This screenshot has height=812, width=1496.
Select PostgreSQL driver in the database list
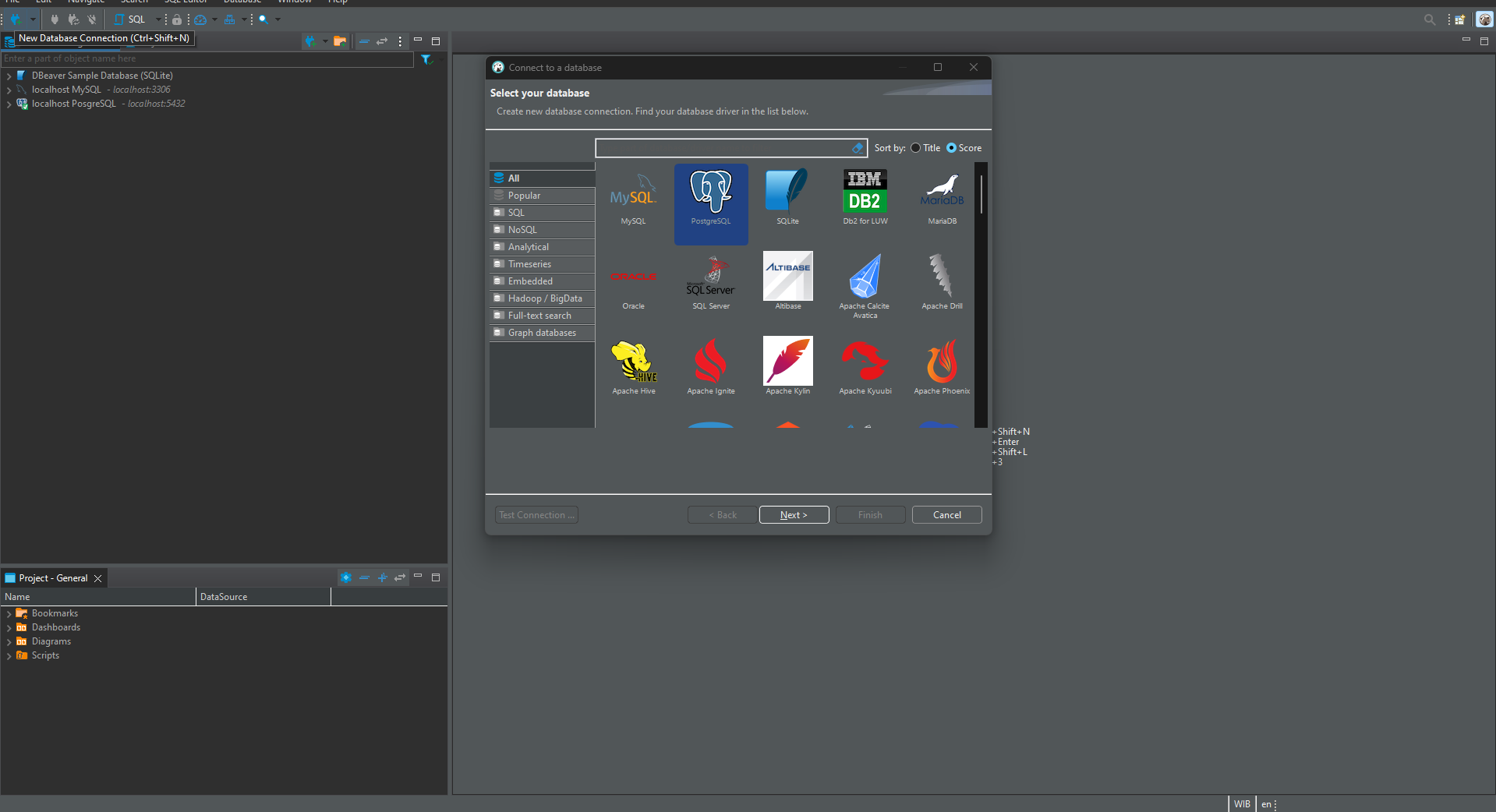click(711, 204)
